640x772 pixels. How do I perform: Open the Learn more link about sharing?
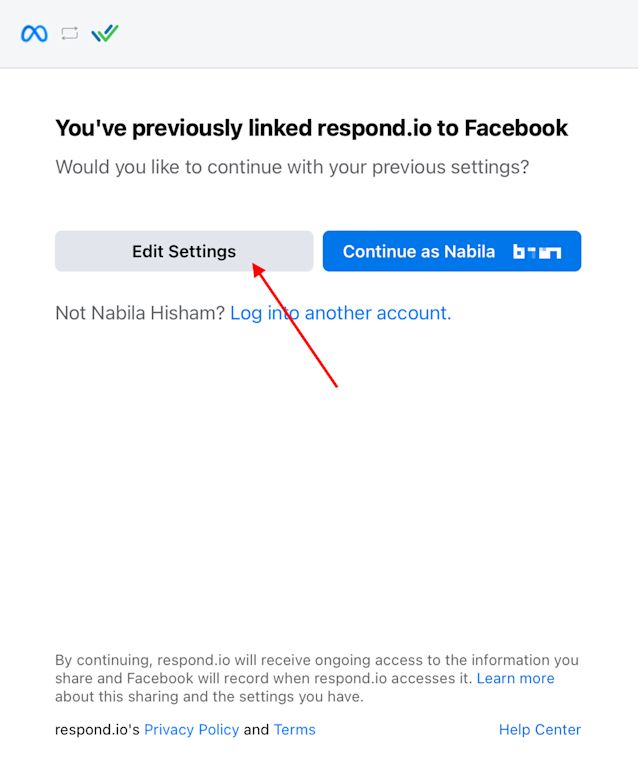(515, 678)
